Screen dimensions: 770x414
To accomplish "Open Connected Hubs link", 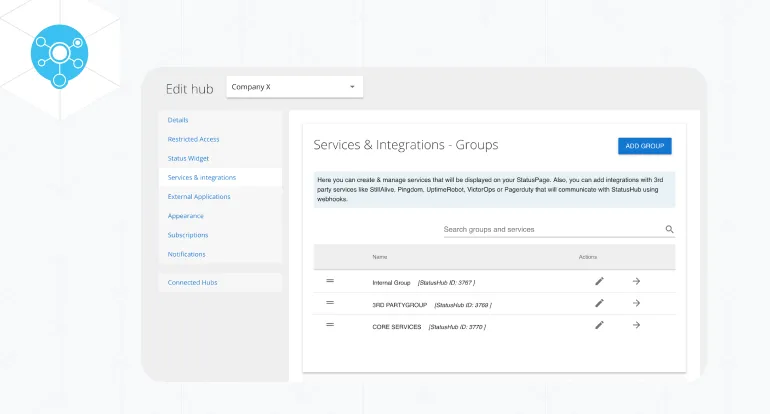I will point(192,282).
